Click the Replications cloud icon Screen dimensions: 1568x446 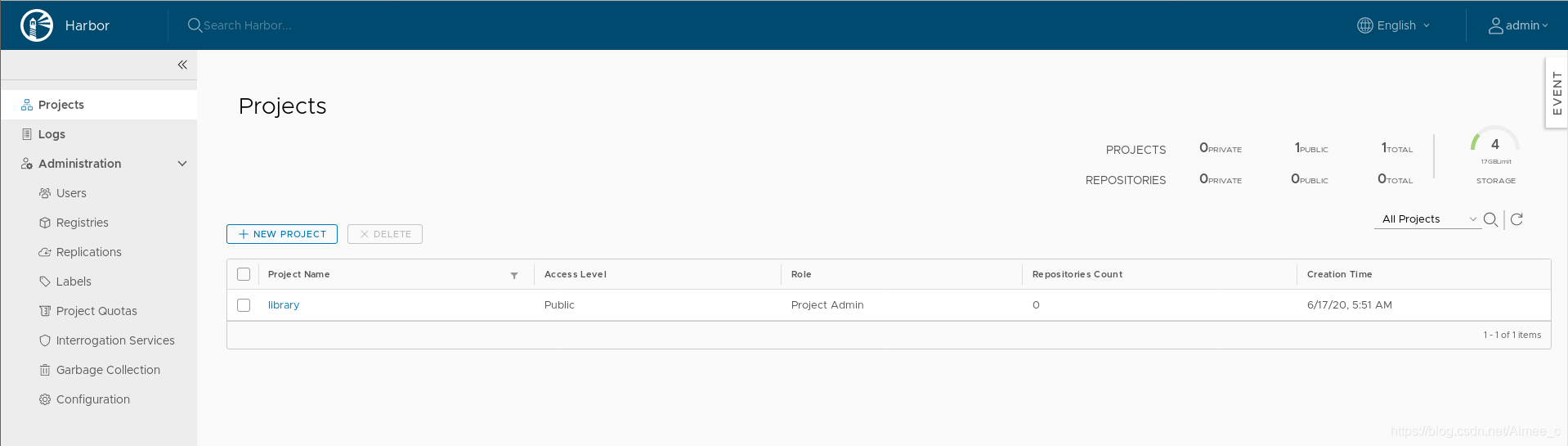pos(45,252)
